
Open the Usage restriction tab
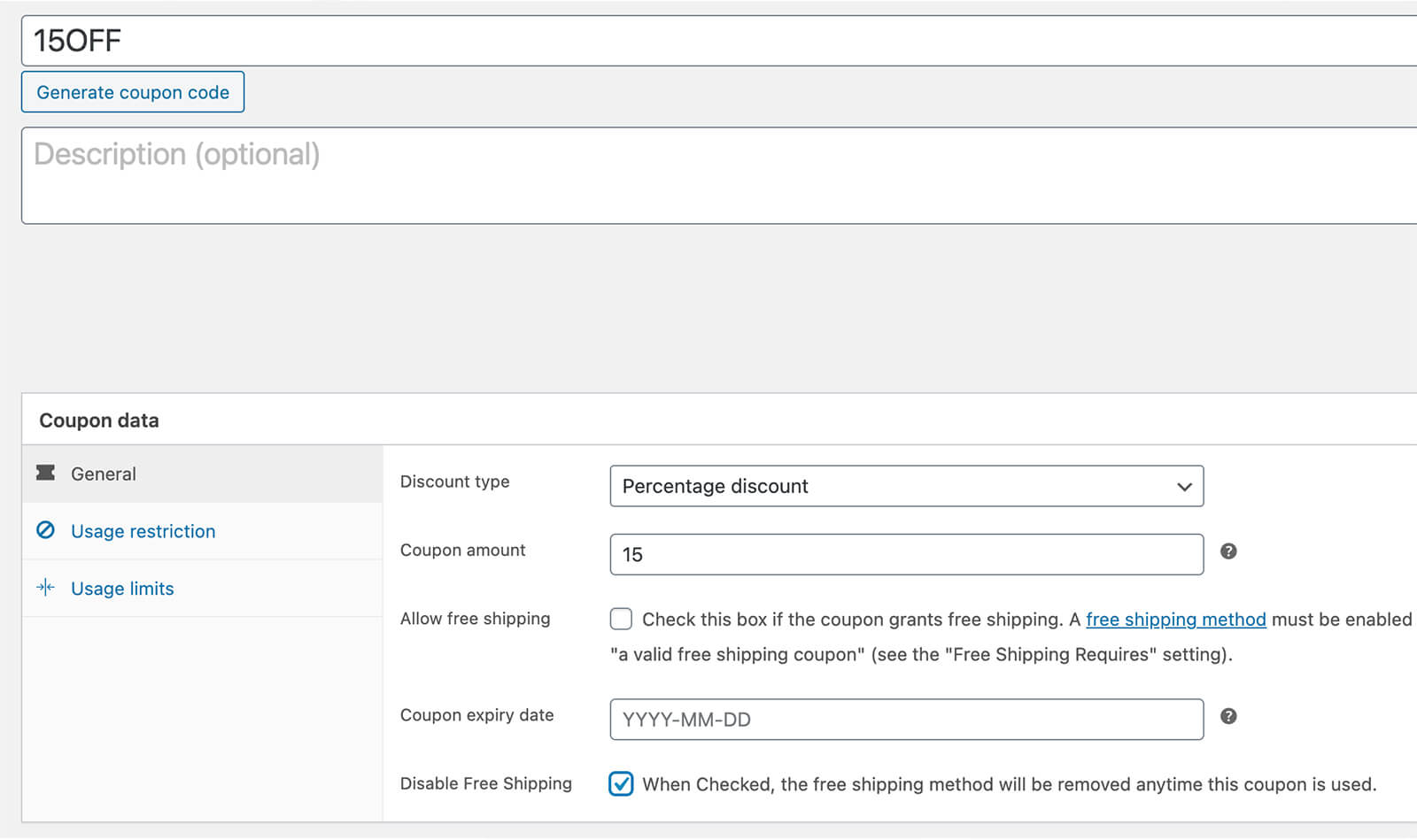tap(143, 531)
